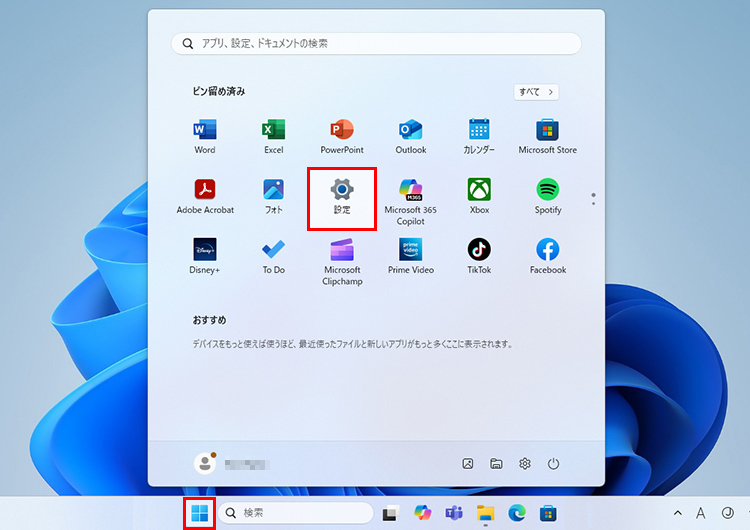The image size is (750, 530).
Task: Click the taskbar 検索 search box
Action: (296, 513)
